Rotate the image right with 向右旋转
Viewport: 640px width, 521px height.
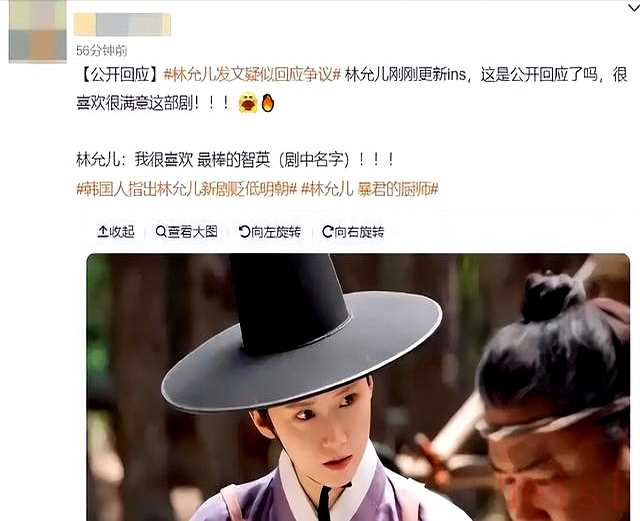353,232
